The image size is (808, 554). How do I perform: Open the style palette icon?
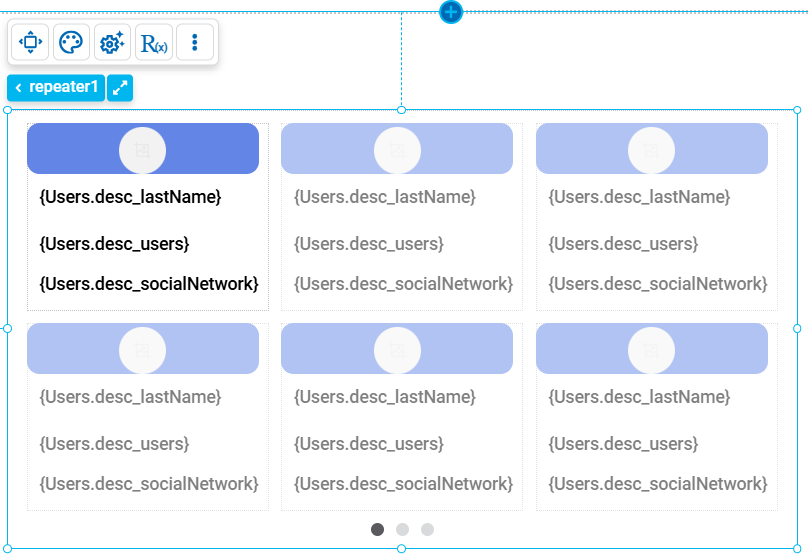71,43
